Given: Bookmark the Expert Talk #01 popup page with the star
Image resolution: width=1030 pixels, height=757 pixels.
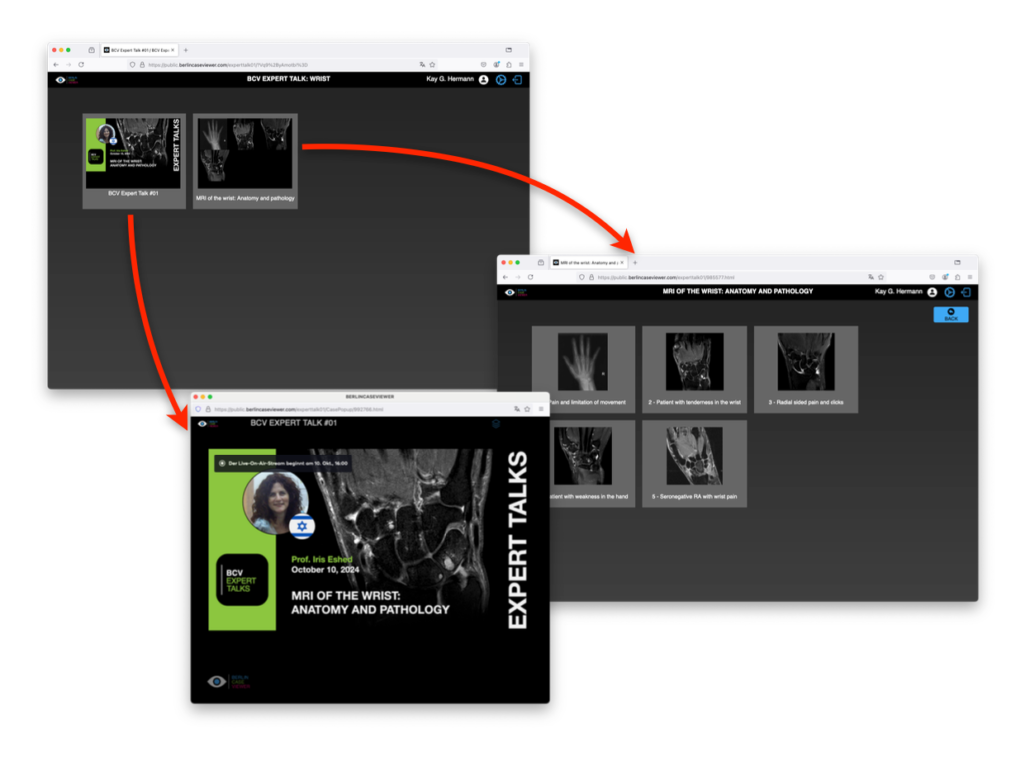Looking at the screenshot, I should 527,409.
